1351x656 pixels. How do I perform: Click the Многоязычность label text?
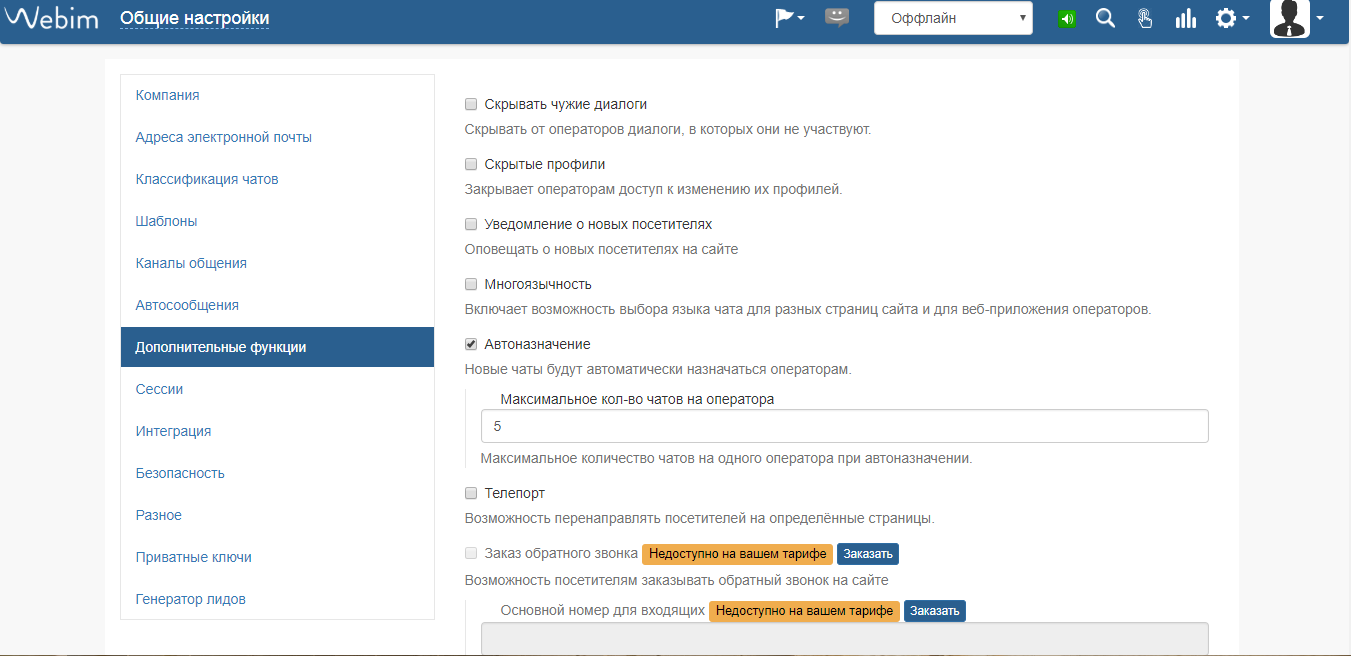click(538, 284)
